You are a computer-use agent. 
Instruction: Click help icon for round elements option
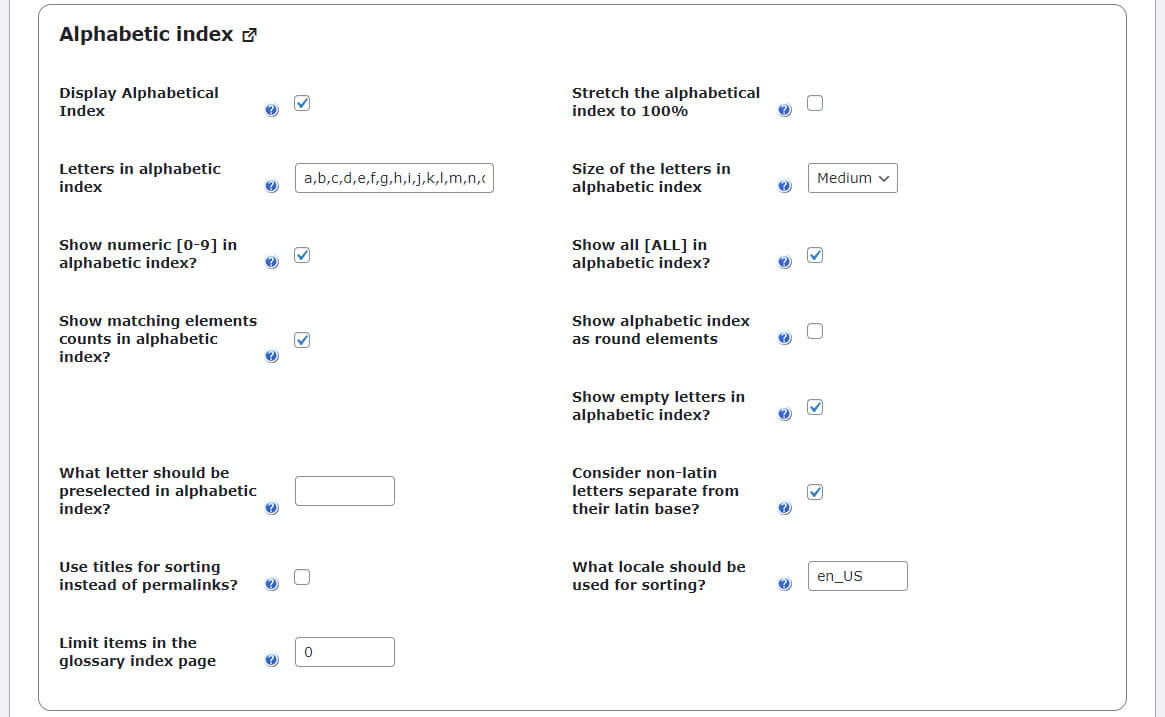point(784,338)
